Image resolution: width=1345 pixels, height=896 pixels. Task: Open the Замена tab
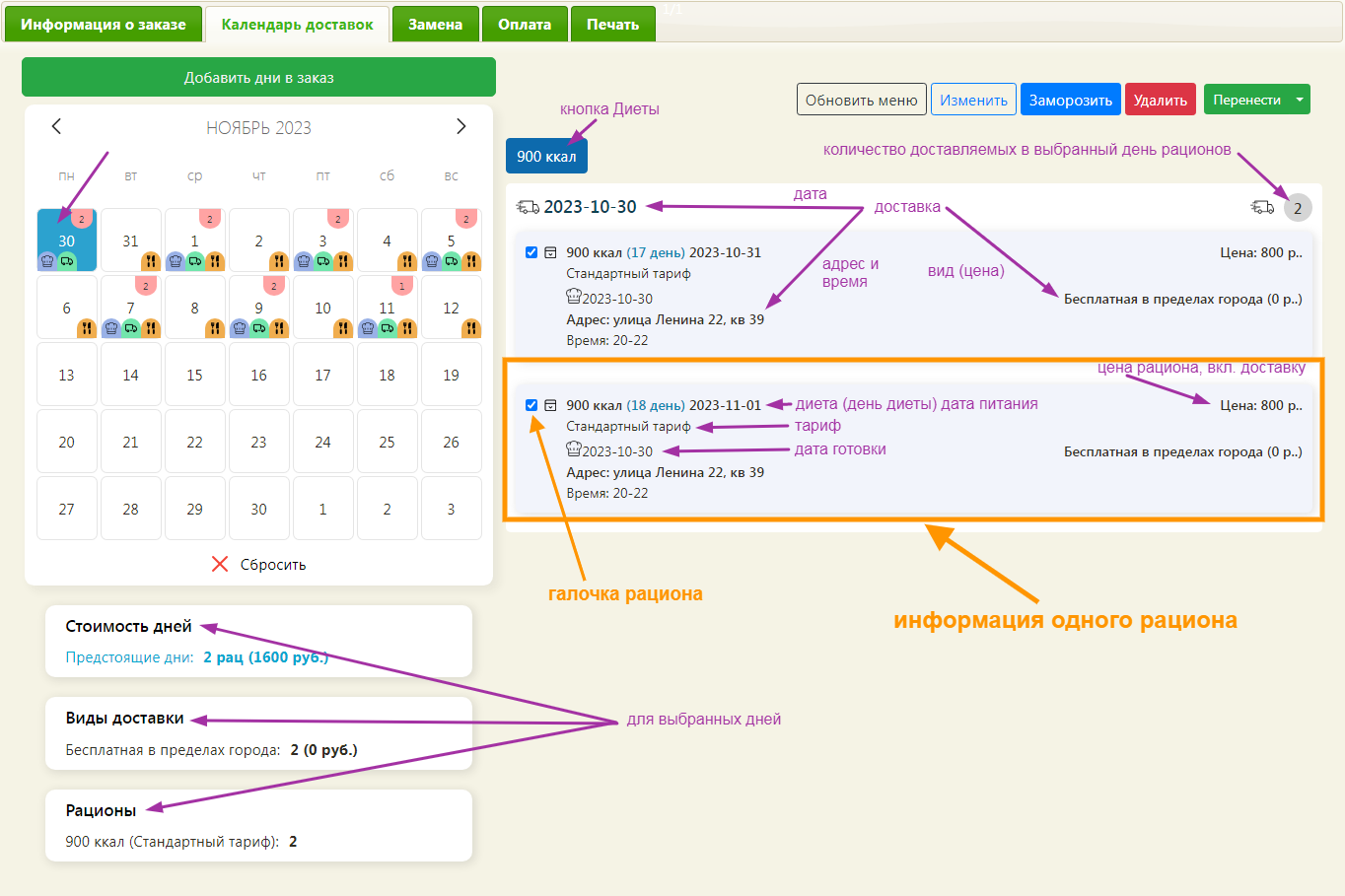click(435, 25)
